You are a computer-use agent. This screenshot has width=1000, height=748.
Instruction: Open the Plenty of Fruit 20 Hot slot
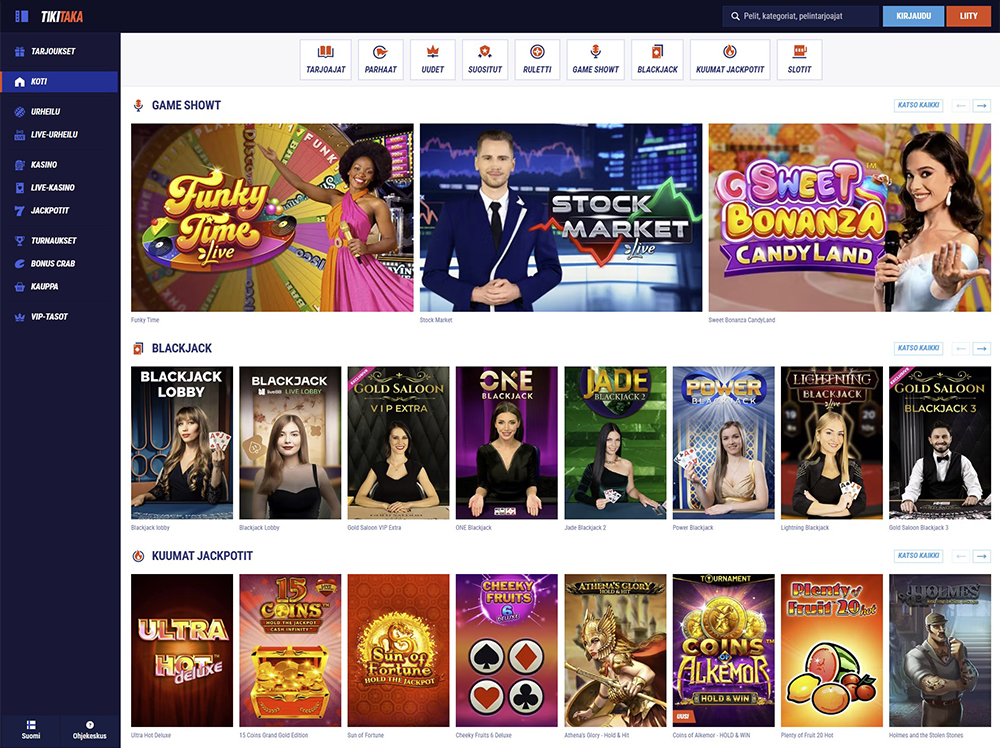[832, 650]
